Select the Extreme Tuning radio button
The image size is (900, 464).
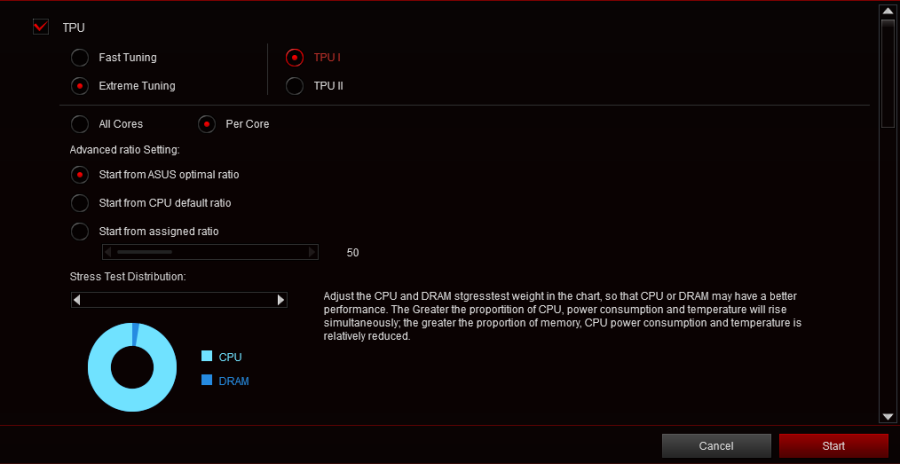pyautogui.click(x=80, y=86)
